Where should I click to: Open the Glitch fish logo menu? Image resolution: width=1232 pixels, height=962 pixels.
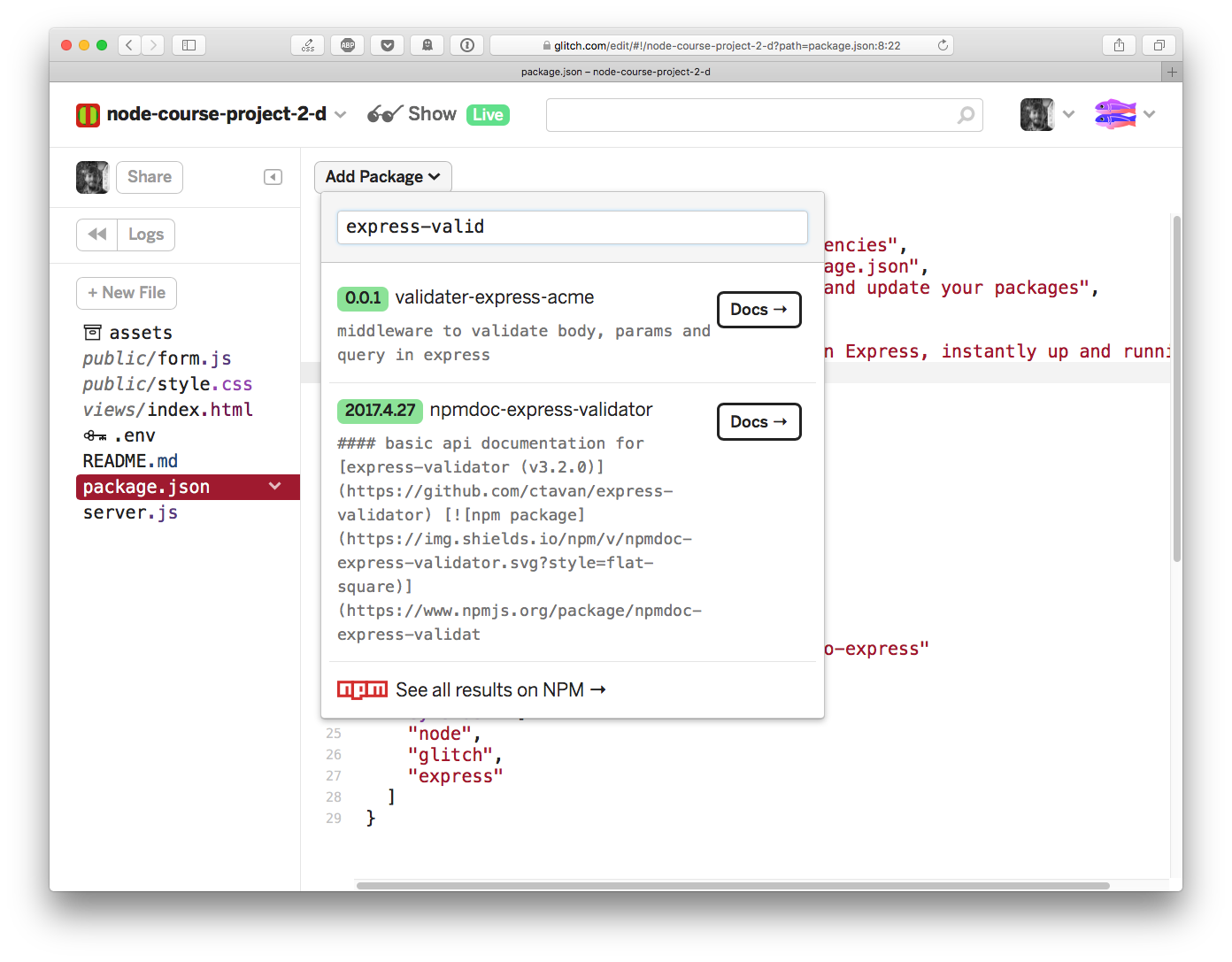1124,114
